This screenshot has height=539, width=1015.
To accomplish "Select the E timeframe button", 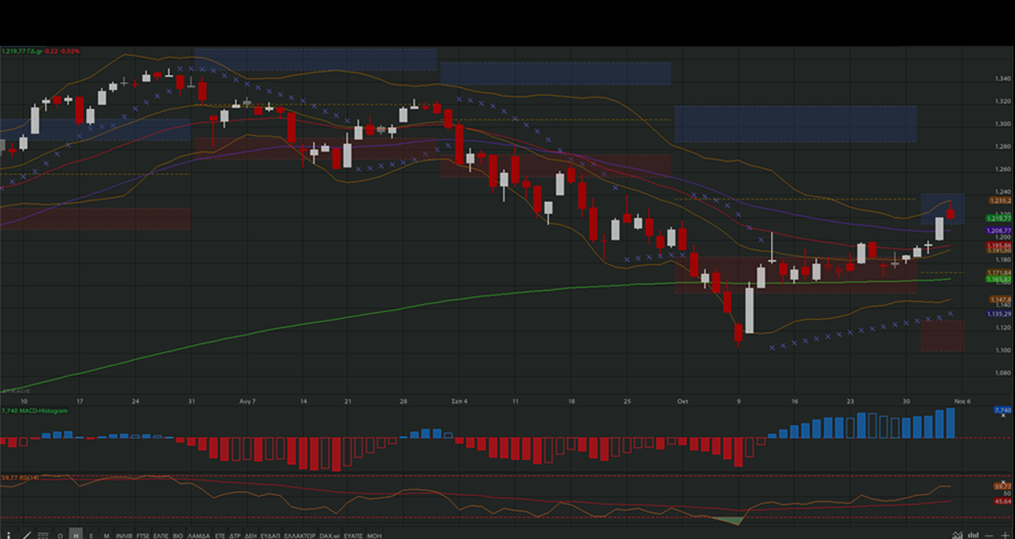I will point(91,536).
